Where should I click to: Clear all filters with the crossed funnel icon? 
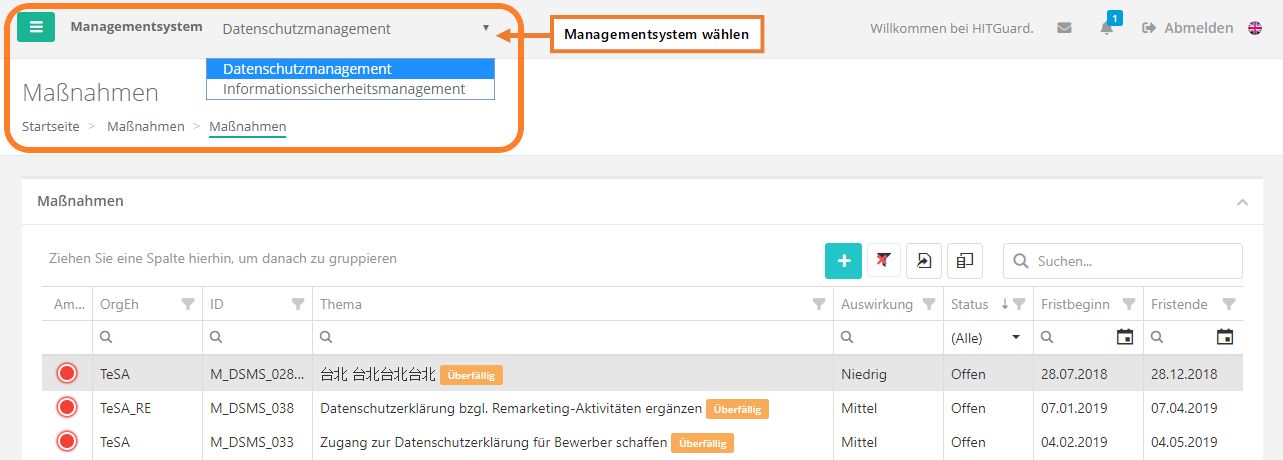point(884,260)
